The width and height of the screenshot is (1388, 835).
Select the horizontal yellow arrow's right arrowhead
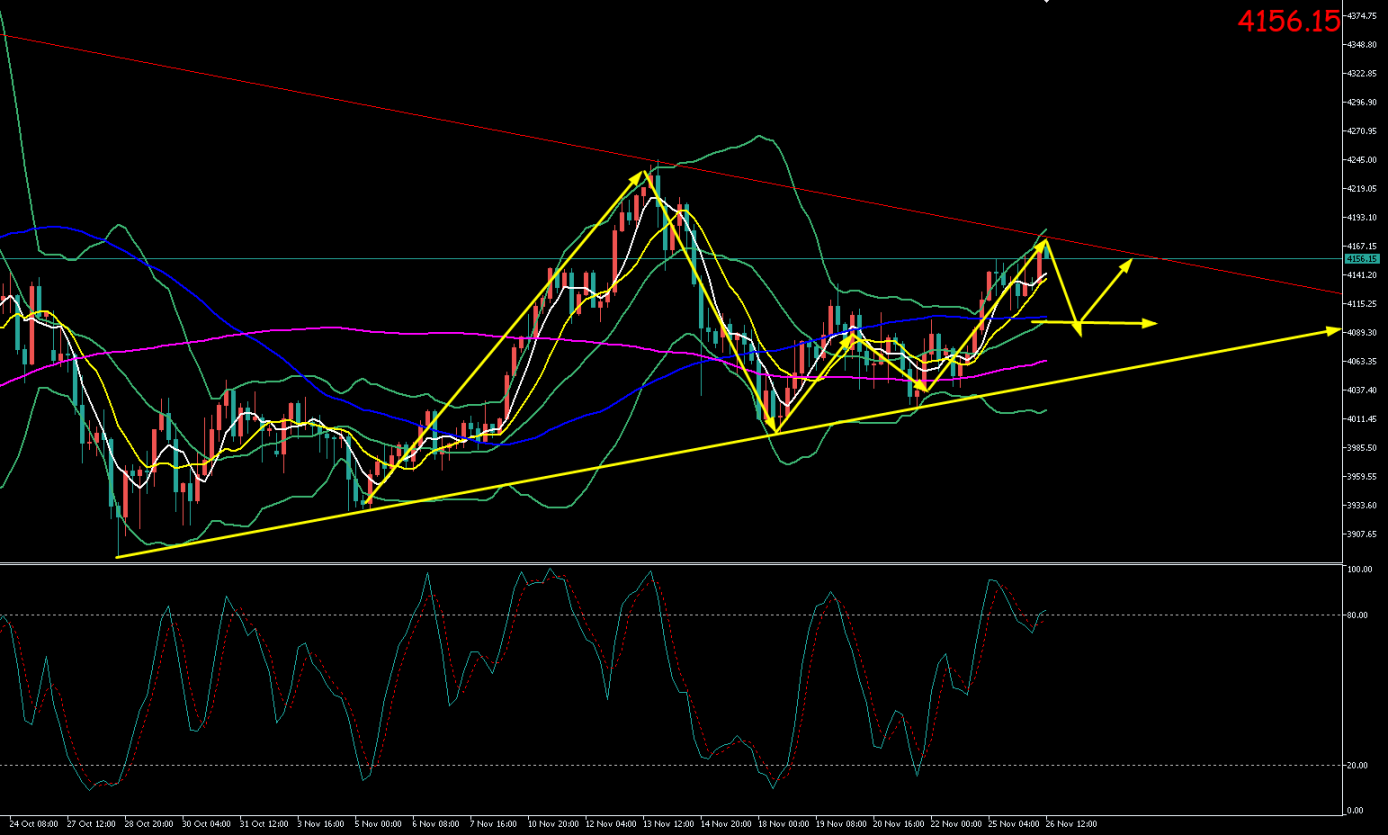coord(1151,323)
